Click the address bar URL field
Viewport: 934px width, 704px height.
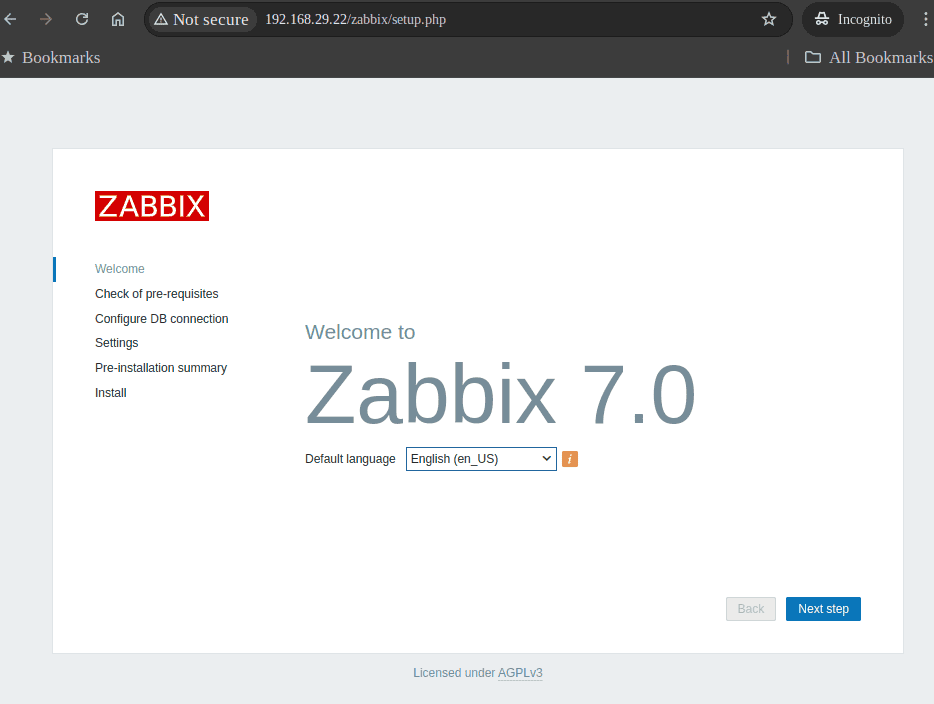pos(500,20)
